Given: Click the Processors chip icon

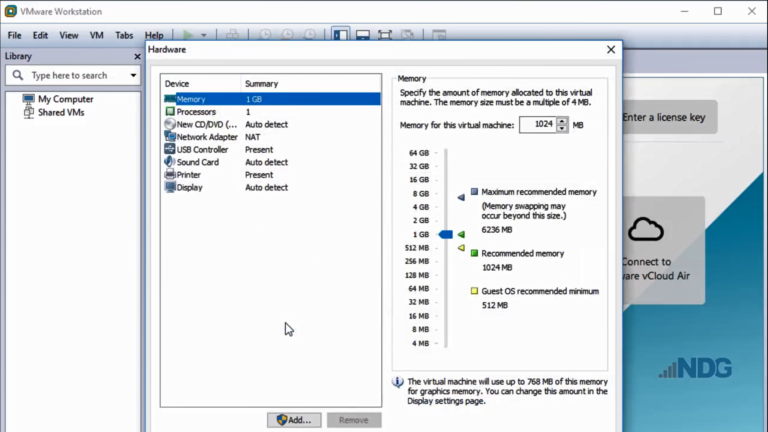Looking at the screenshot, I should (170, 112).
